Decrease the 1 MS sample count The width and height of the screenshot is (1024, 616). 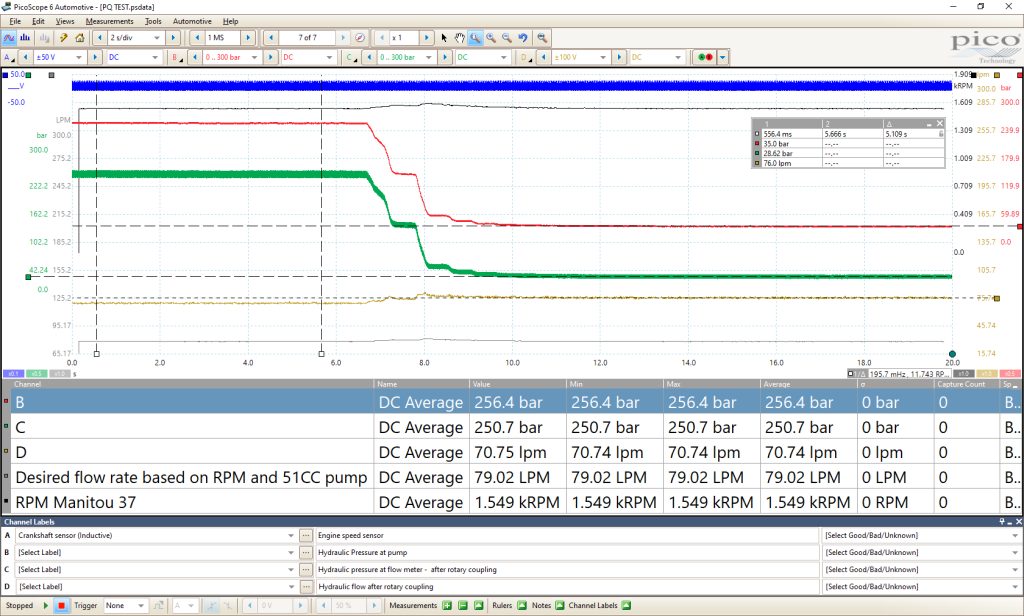tap(198, 38)
